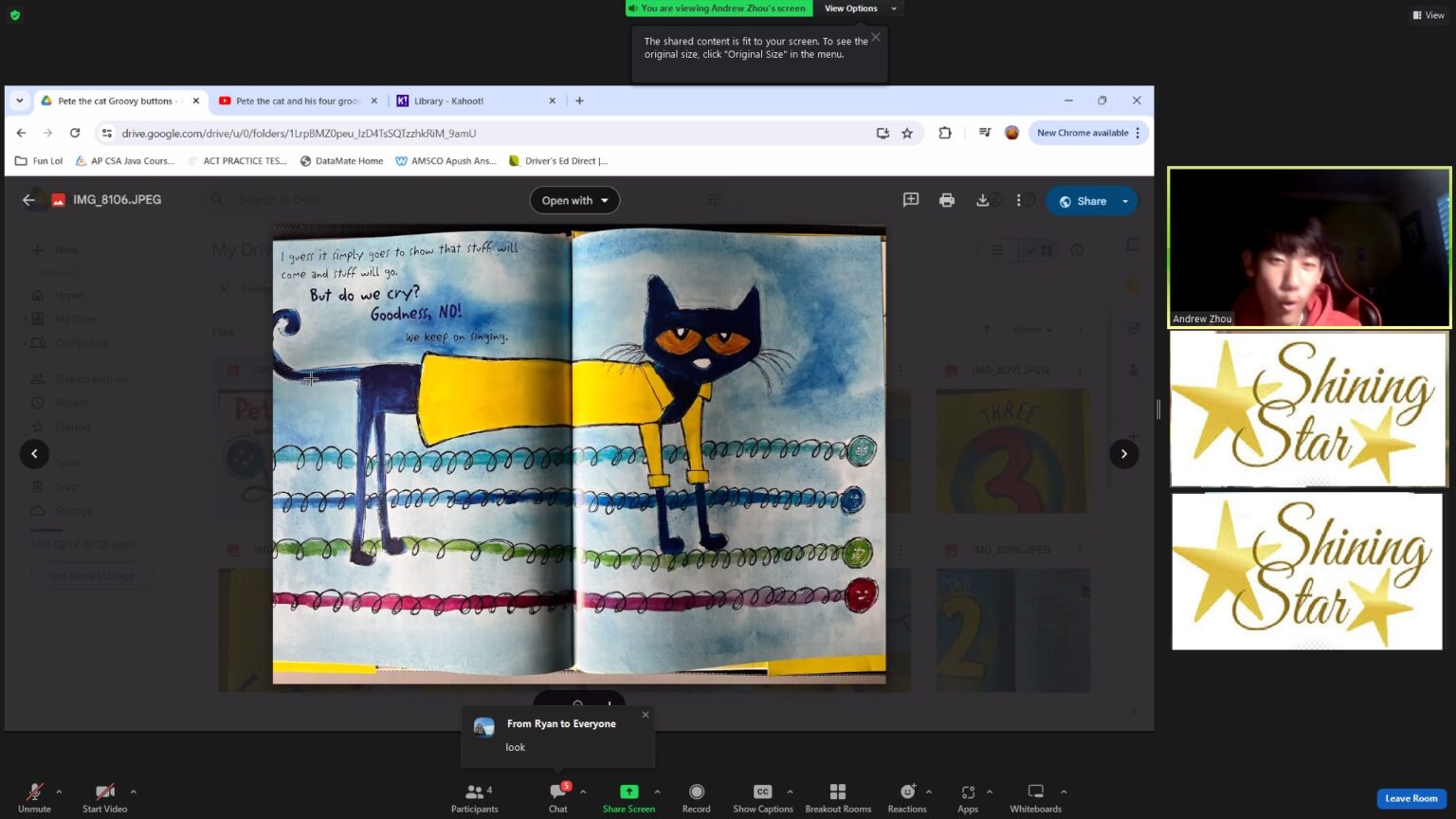Dismiss the shared content size tooltip
The width and height of the screenshot is (1456, 819).
pyautogui.click(x=876, y=37)
